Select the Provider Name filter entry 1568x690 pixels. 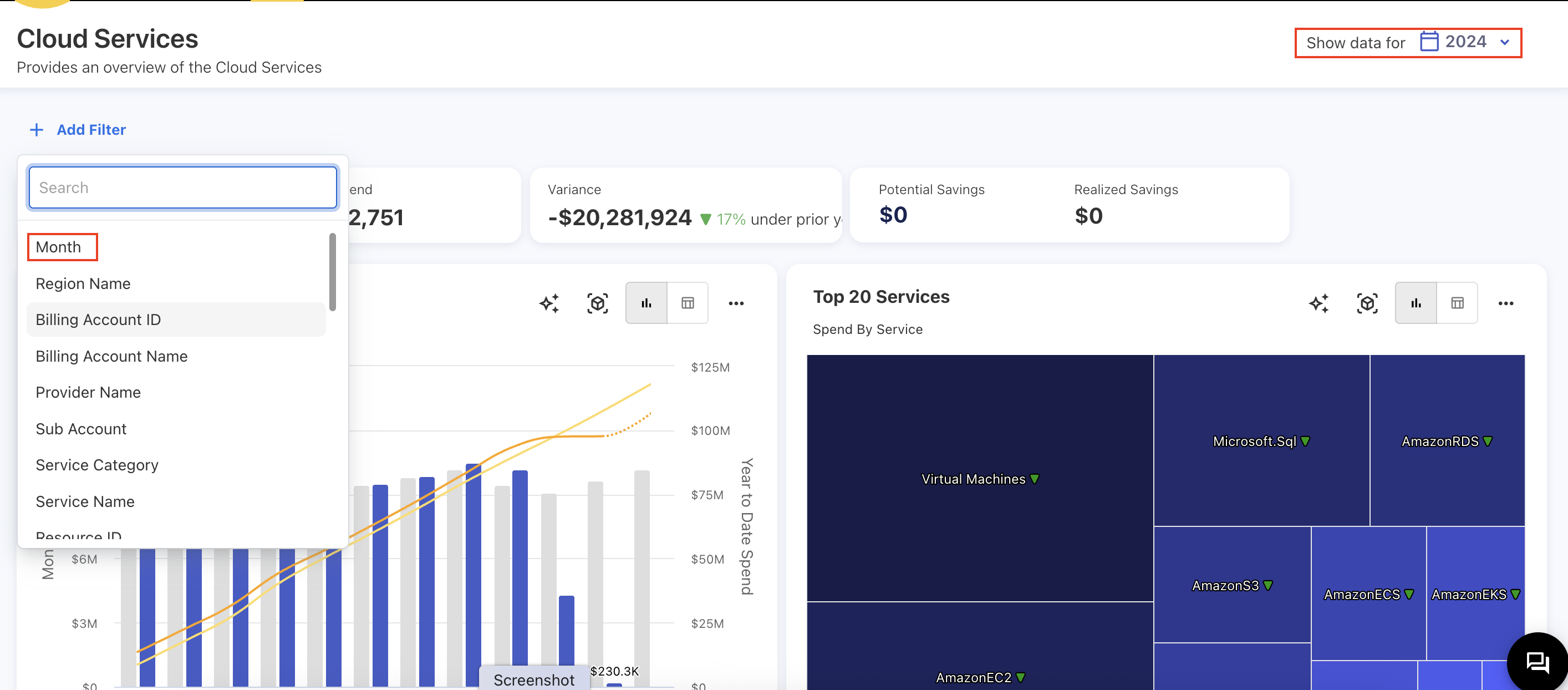coord(88,392)
